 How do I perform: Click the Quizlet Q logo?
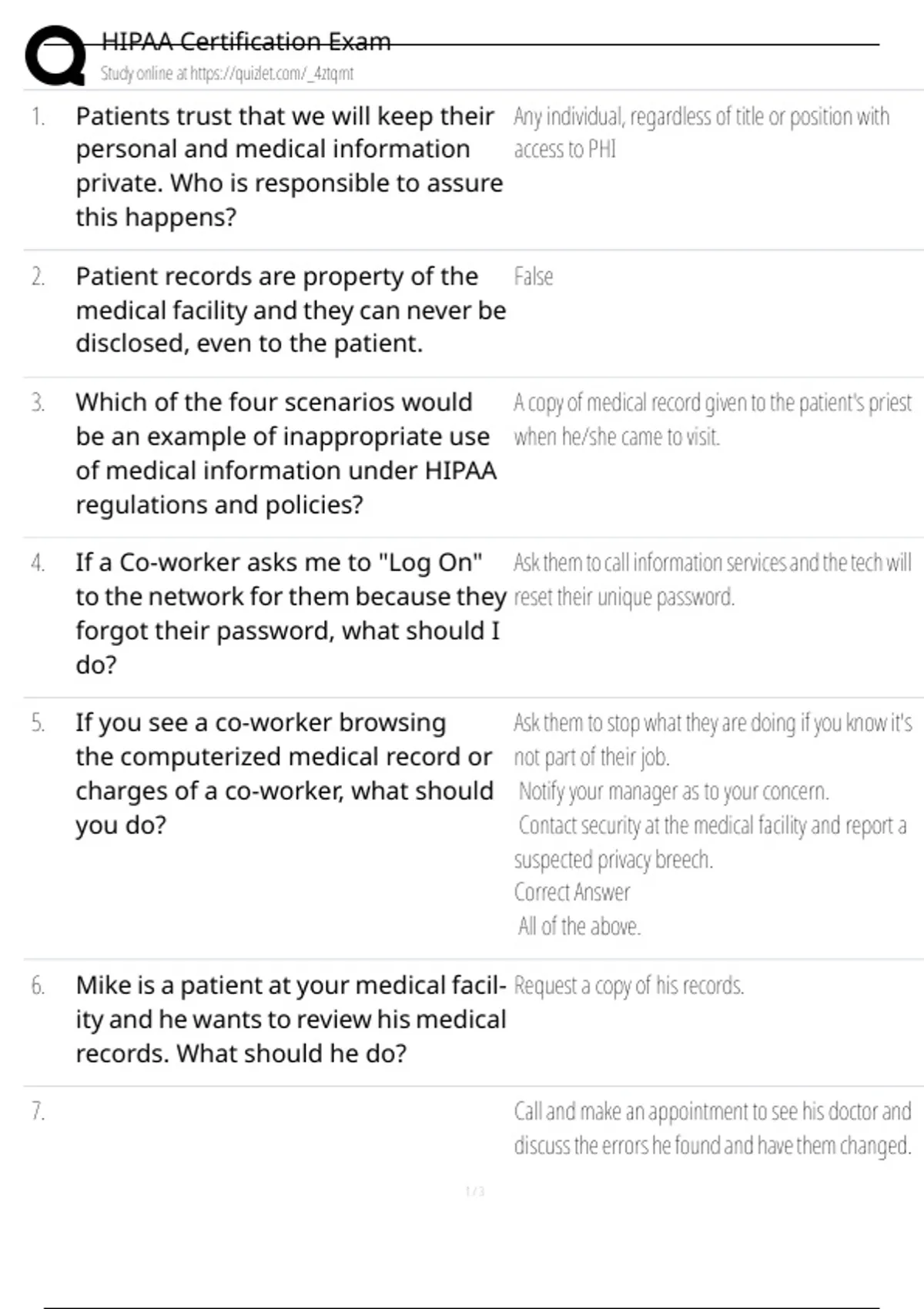pos(55,55)
